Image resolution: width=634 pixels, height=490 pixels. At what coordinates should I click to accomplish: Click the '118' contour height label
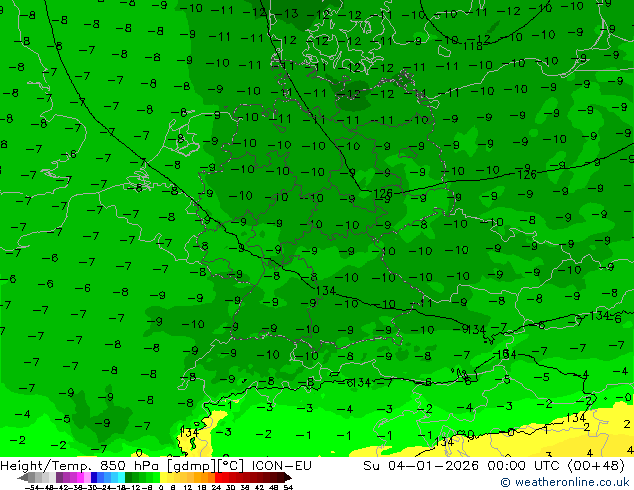472,46
